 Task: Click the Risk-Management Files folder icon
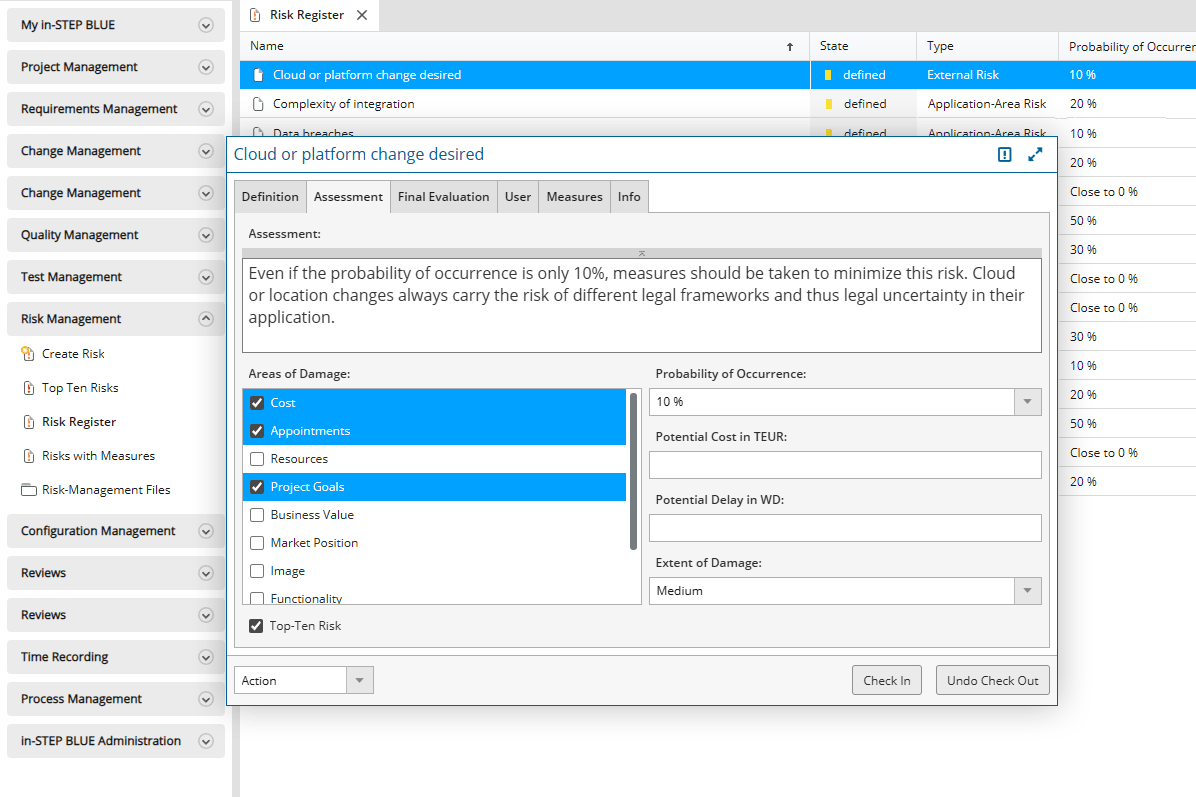click(x=28, y=490)
